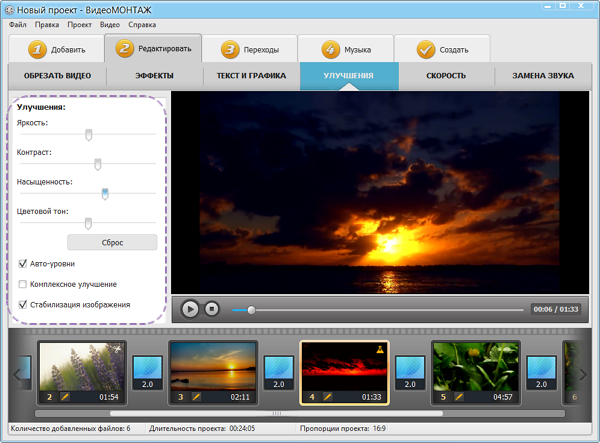Close the ВидеоМОНТАЖ window

tap(582, 6)
